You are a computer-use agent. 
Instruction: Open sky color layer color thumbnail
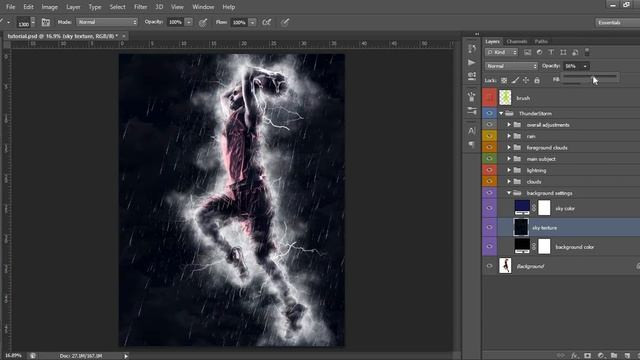pyautogui.click(x=522, y=207)
